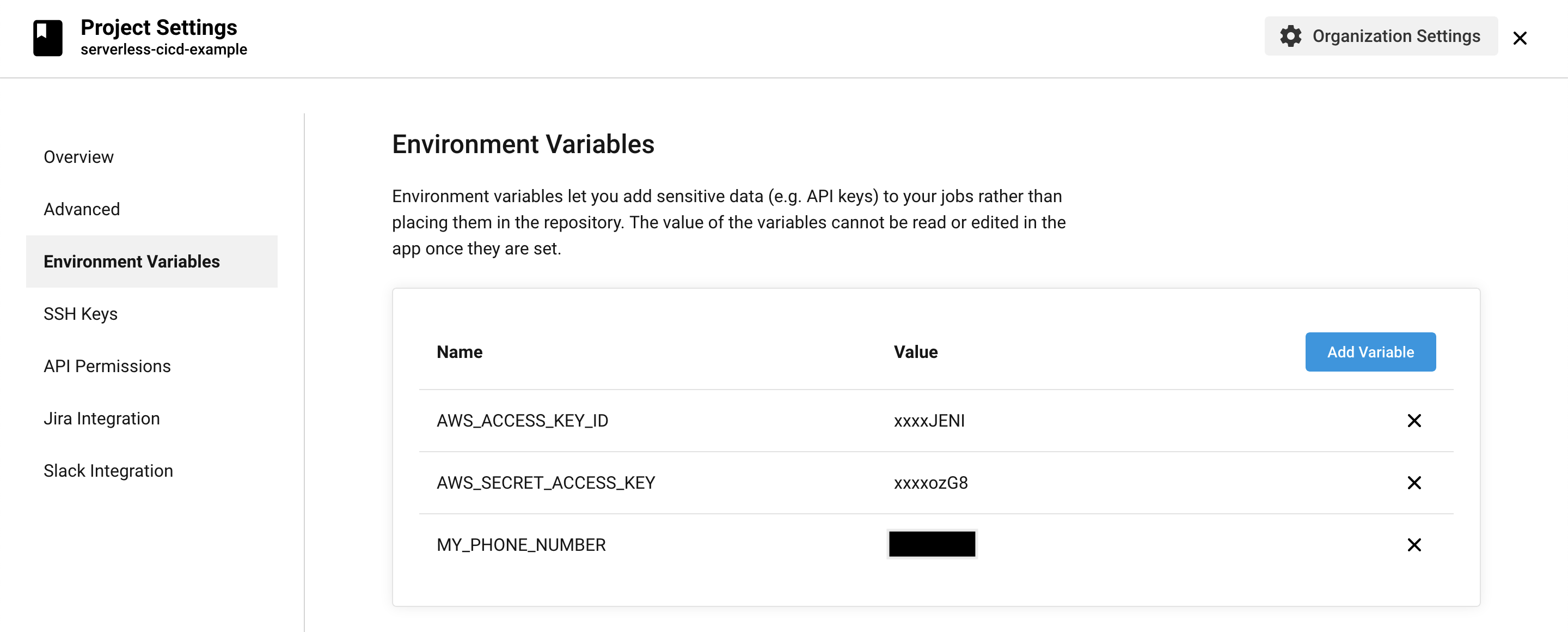Open the Slack Integration settings
Viewport: 1568px width, 632px height.
tap(108, 470)
